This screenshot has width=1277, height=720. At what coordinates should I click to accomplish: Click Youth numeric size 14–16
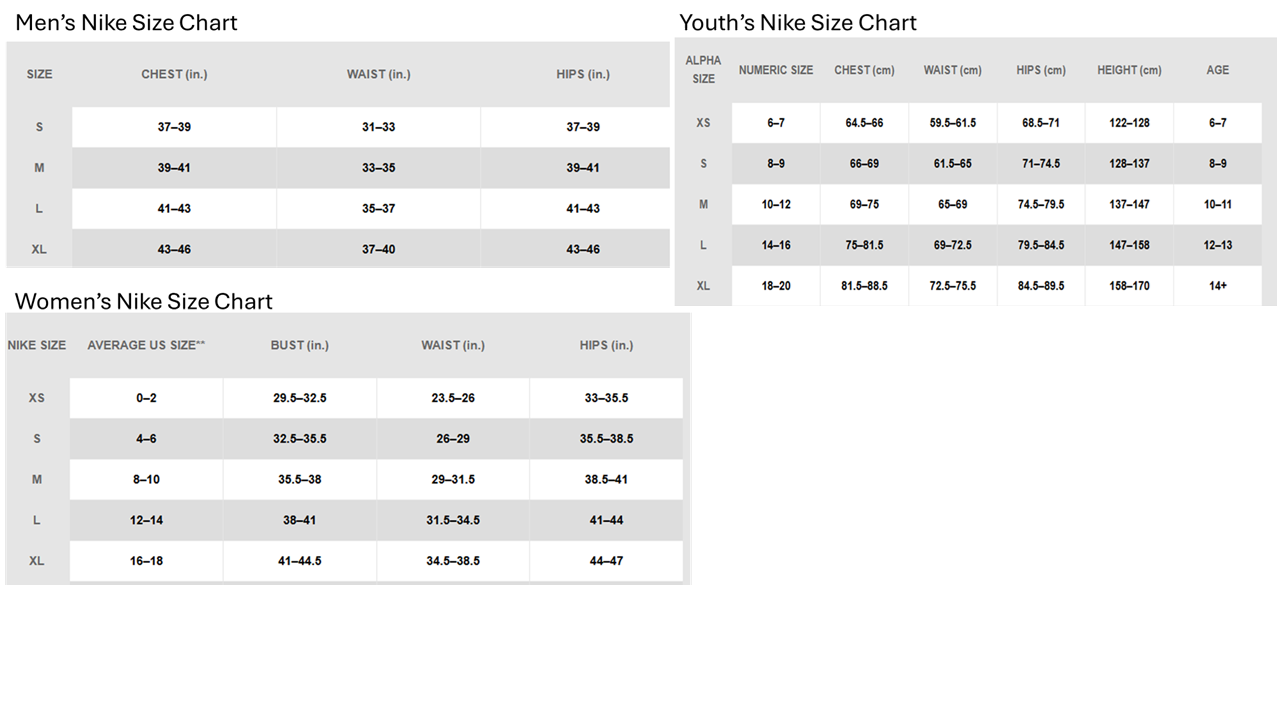click(x=776, y=245)
